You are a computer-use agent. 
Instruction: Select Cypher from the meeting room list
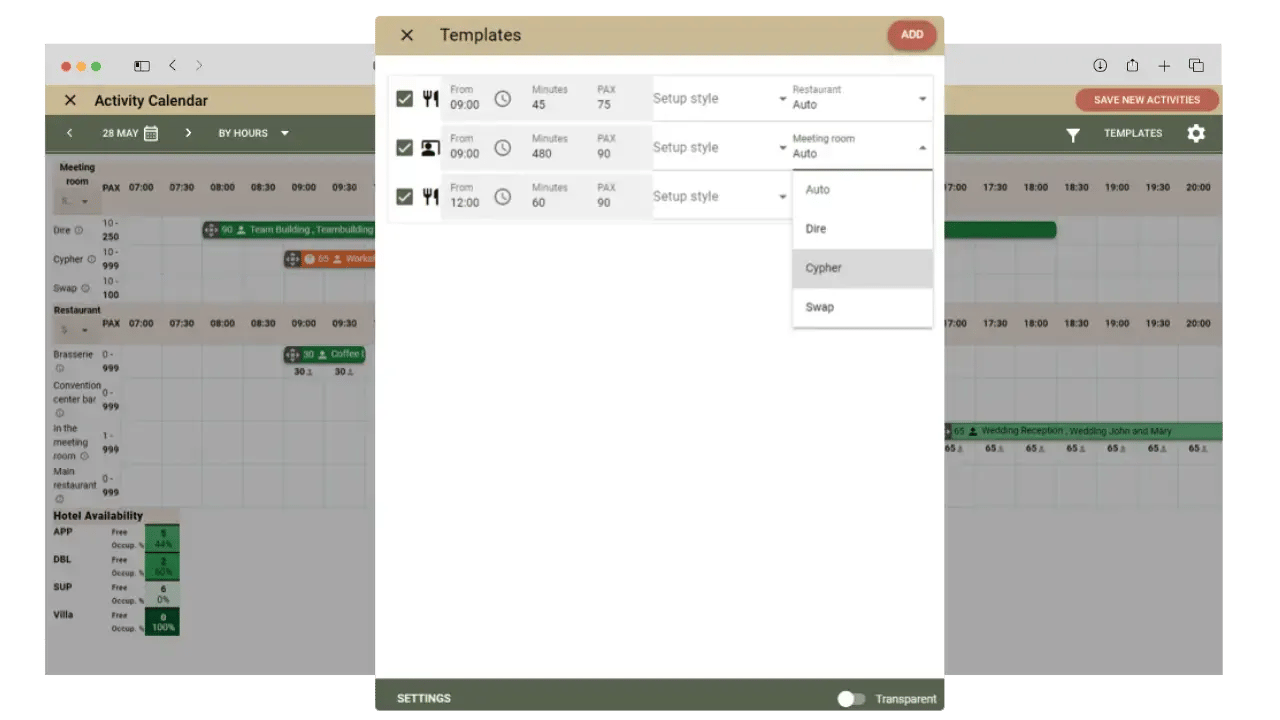click(863, 268)
